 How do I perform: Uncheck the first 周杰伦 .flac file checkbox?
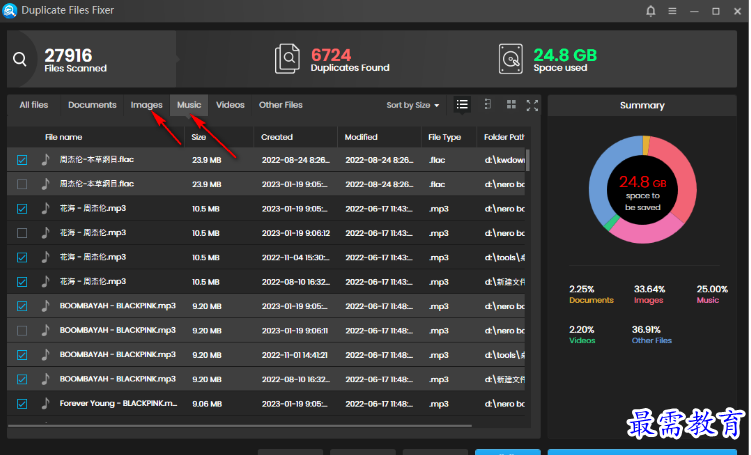click(x=22, y=160)
